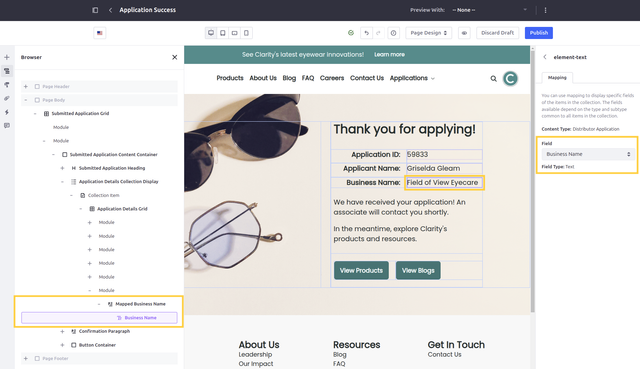Collapse the Submitted Application Grid node
The height and width of the screenshot is (369, 640).
[x=35, y=113]
